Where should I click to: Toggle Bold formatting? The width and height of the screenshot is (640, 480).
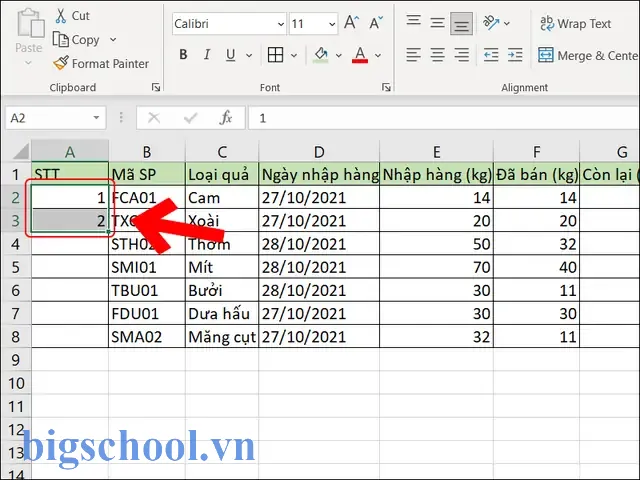[x=183, y=54]
